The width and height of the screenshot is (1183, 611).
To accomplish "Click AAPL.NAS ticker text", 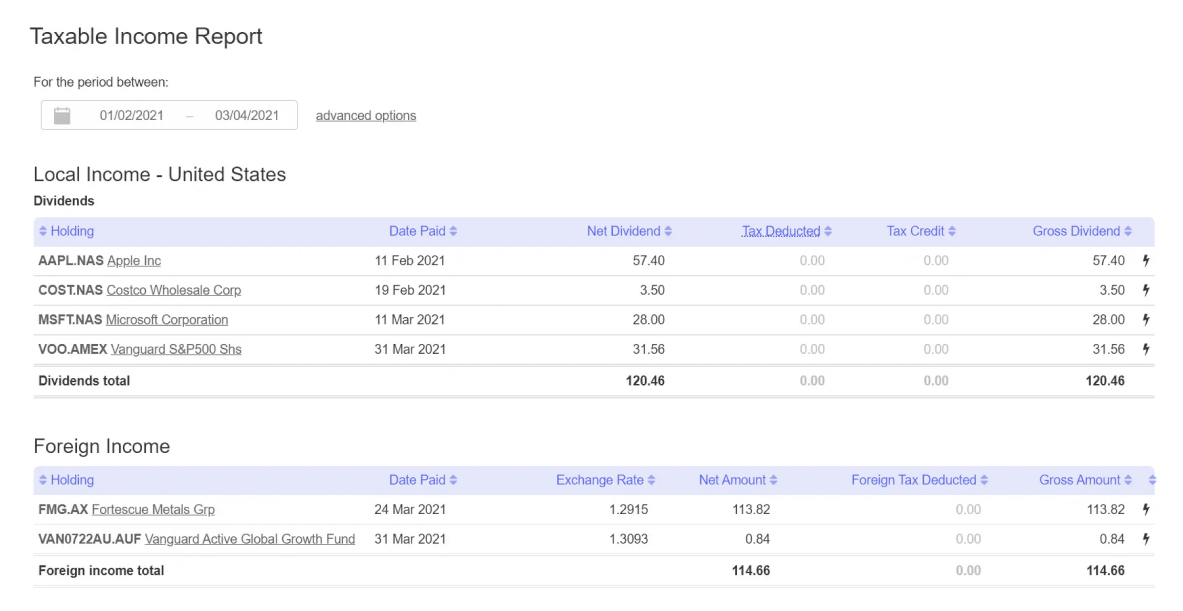I will point(71,260).
